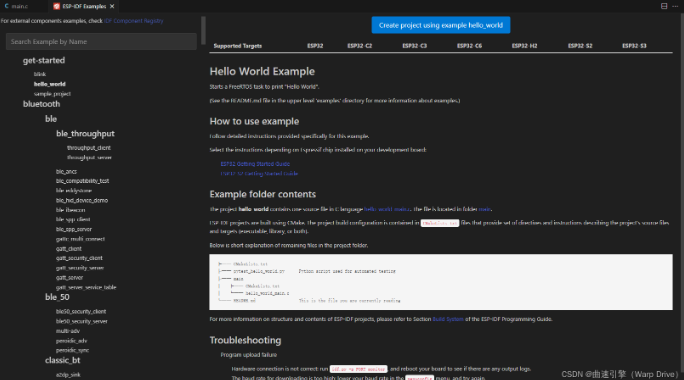Click the Troubleshooting heading

tap(245, 340)
